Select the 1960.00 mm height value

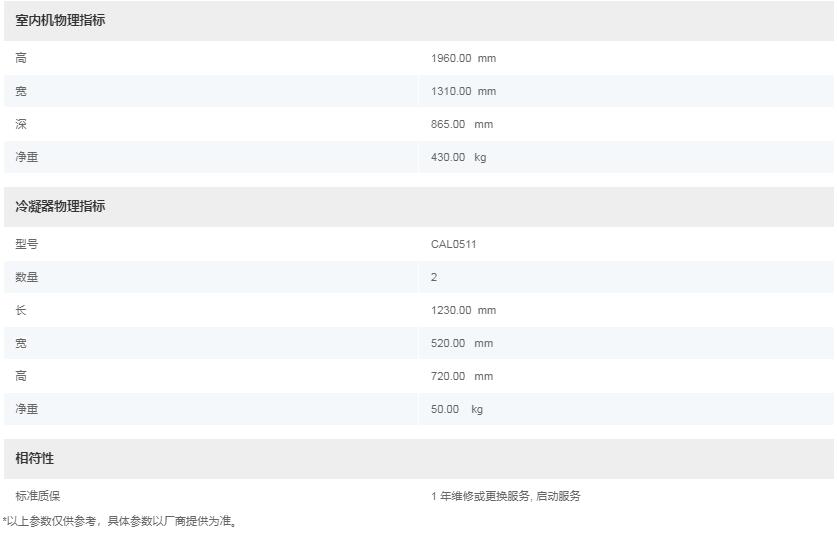463,58
